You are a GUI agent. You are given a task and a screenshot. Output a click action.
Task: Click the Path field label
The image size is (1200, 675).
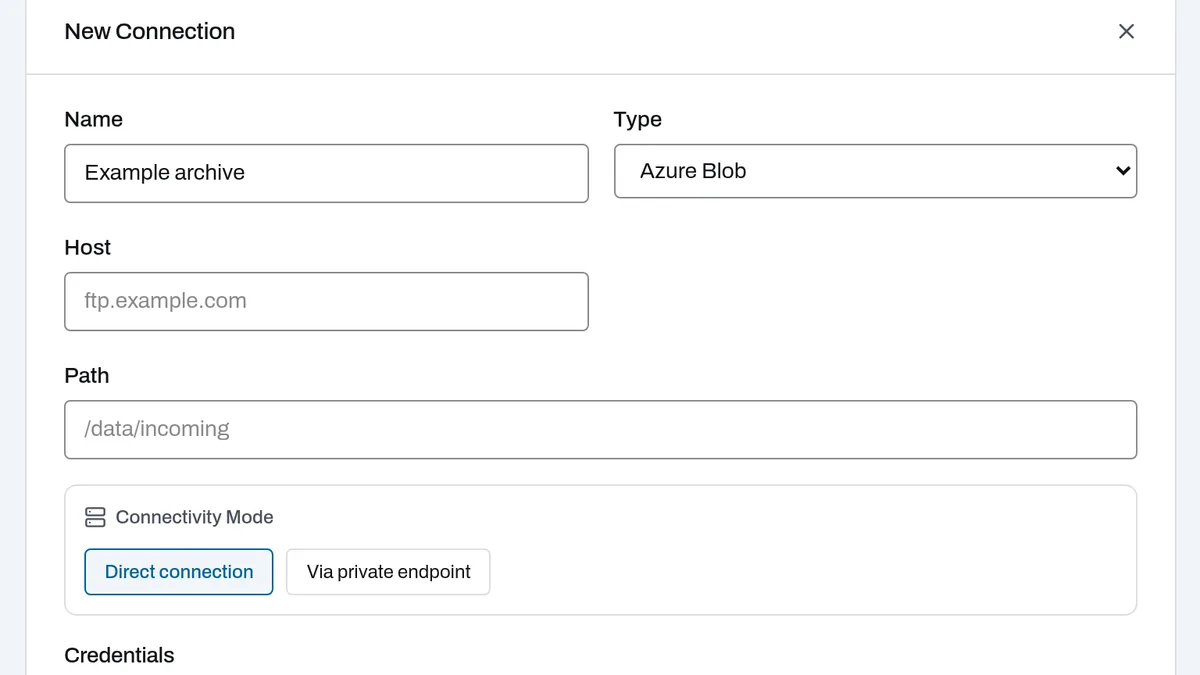87,375
